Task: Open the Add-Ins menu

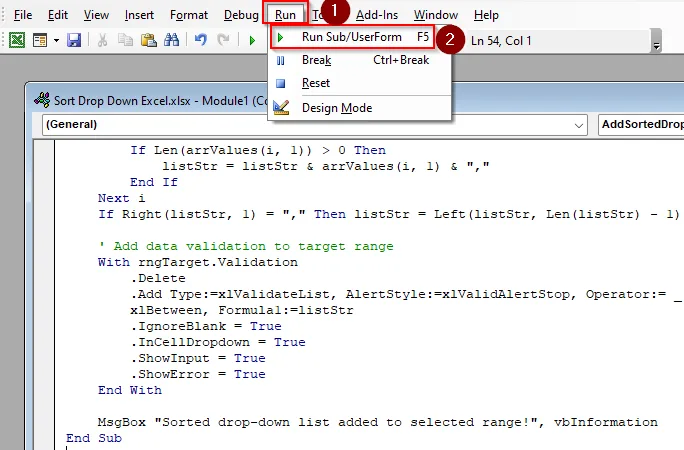Action: coord(377,15)
